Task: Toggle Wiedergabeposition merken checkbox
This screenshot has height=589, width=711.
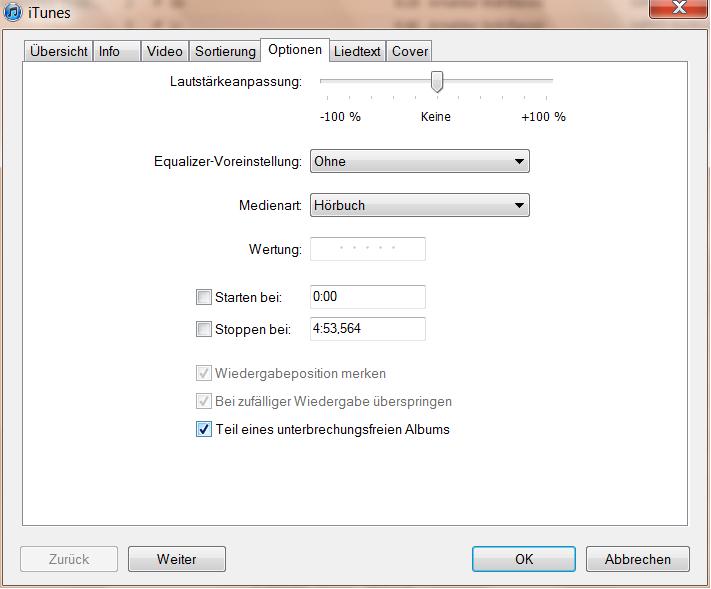Action: point(204,373)
